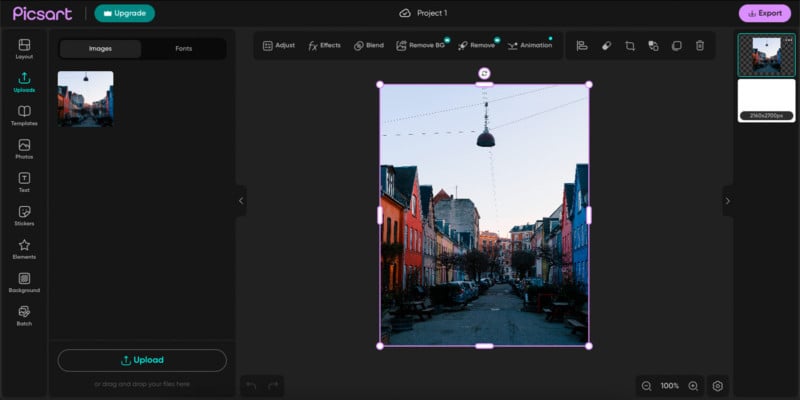The height and width of the screenshot is (400, 800).
Task: Switch to the Images tab
Action: tap(100, 49)
